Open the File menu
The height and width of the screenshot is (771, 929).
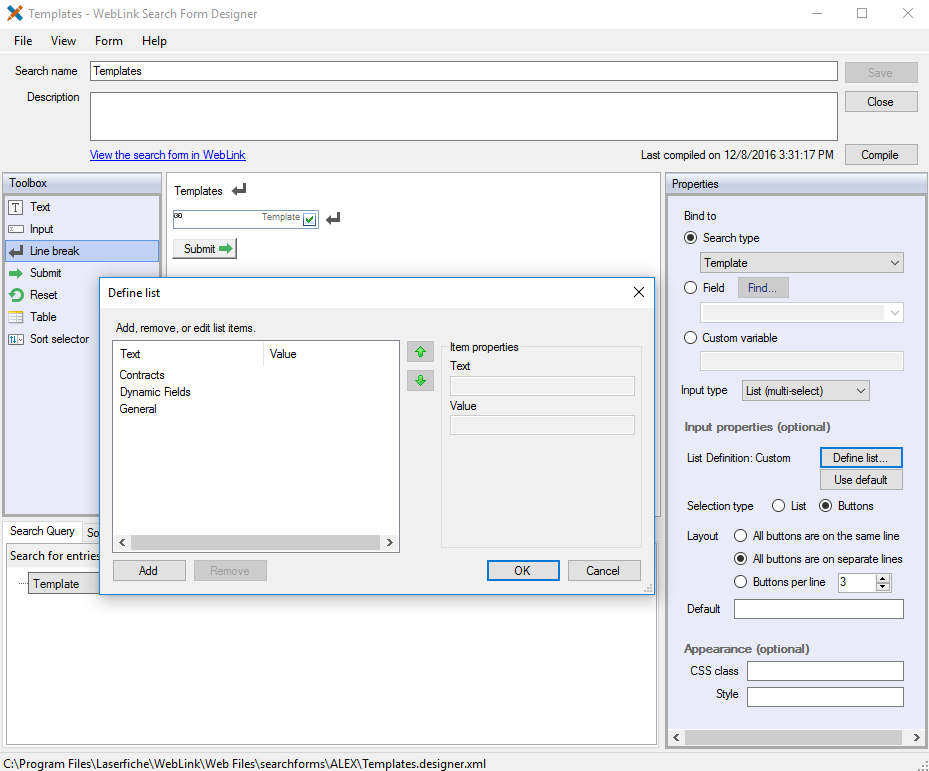(23, 41)
